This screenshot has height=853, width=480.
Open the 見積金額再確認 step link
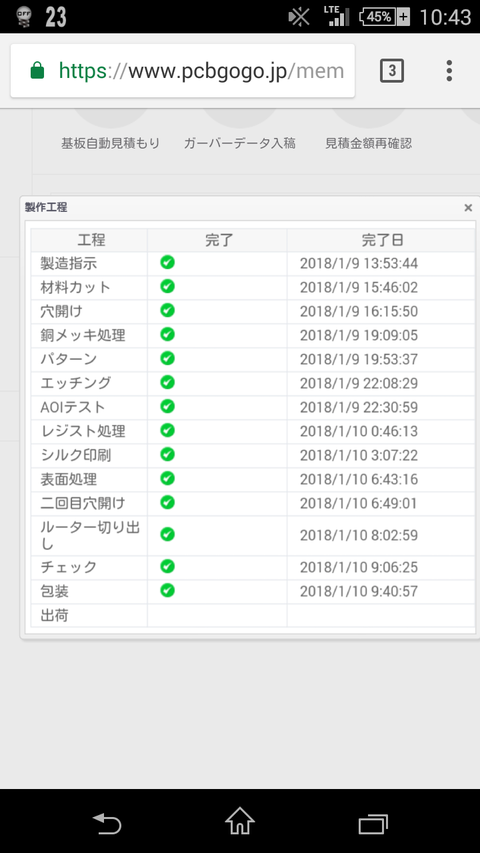(368, 144)
